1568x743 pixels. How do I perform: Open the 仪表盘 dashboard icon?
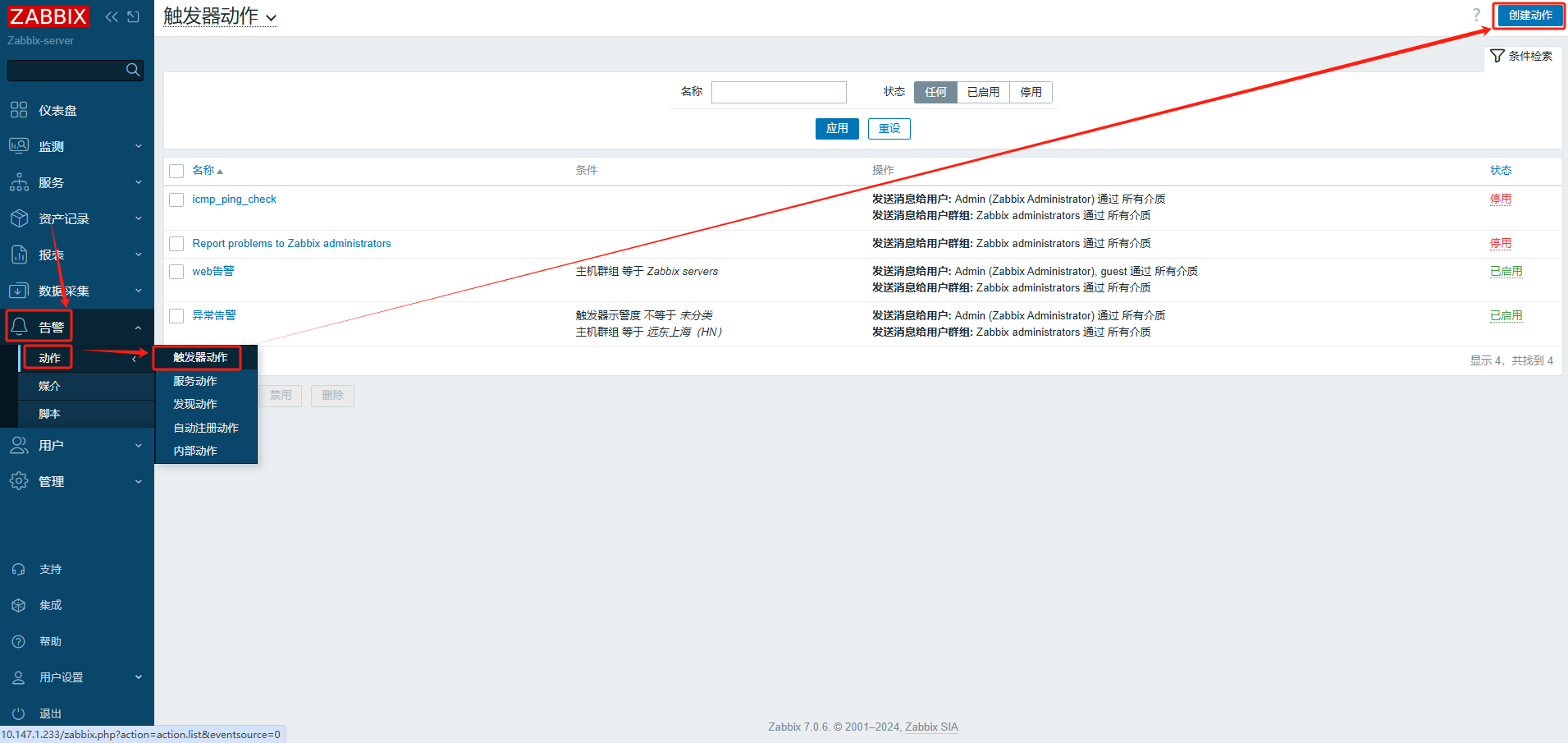pos(19,110)
